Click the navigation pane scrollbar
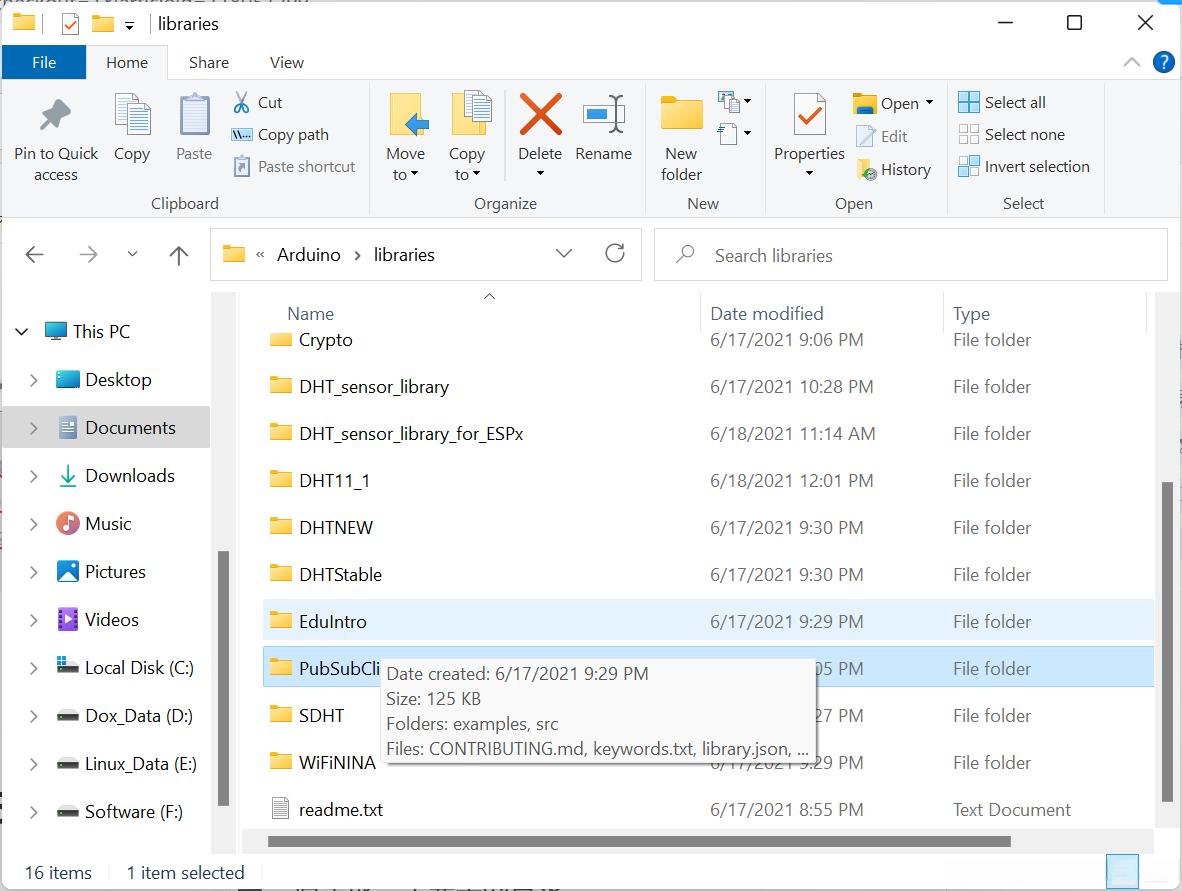1182x891 pixels. coord(223,678)
